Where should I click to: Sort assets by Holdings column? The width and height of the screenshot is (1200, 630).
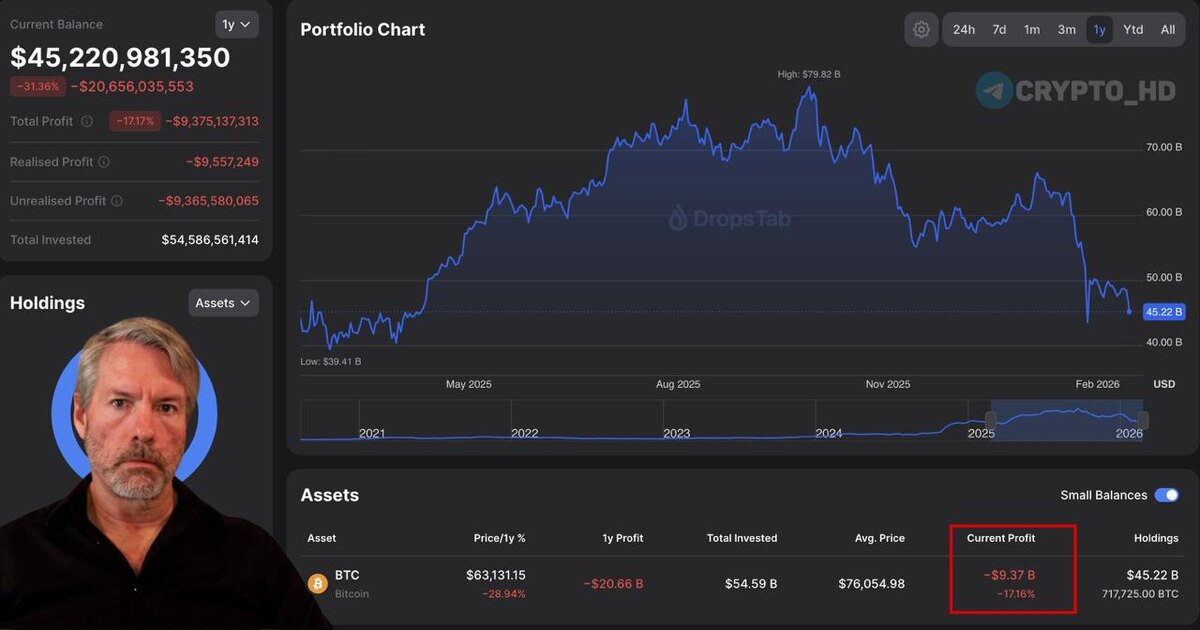click(1156, 538)
